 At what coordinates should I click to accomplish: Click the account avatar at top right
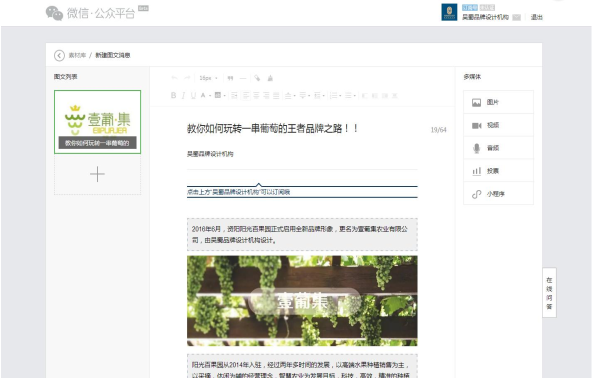point(449,12)
